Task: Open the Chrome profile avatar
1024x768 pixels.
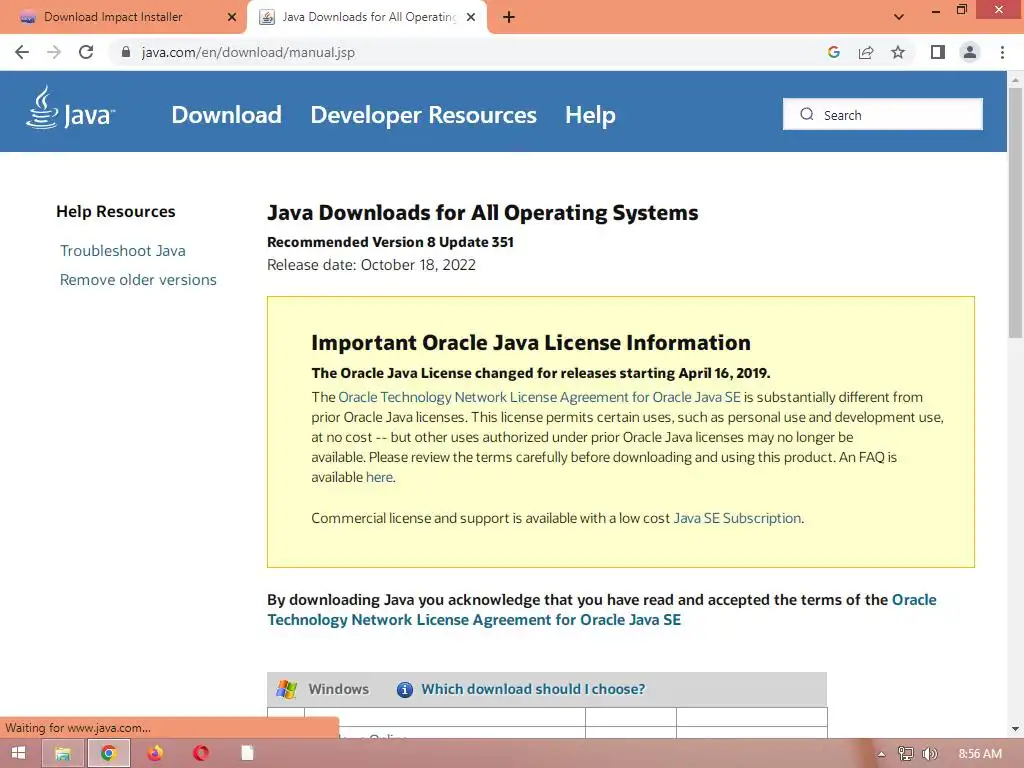Action: (970, 52)
